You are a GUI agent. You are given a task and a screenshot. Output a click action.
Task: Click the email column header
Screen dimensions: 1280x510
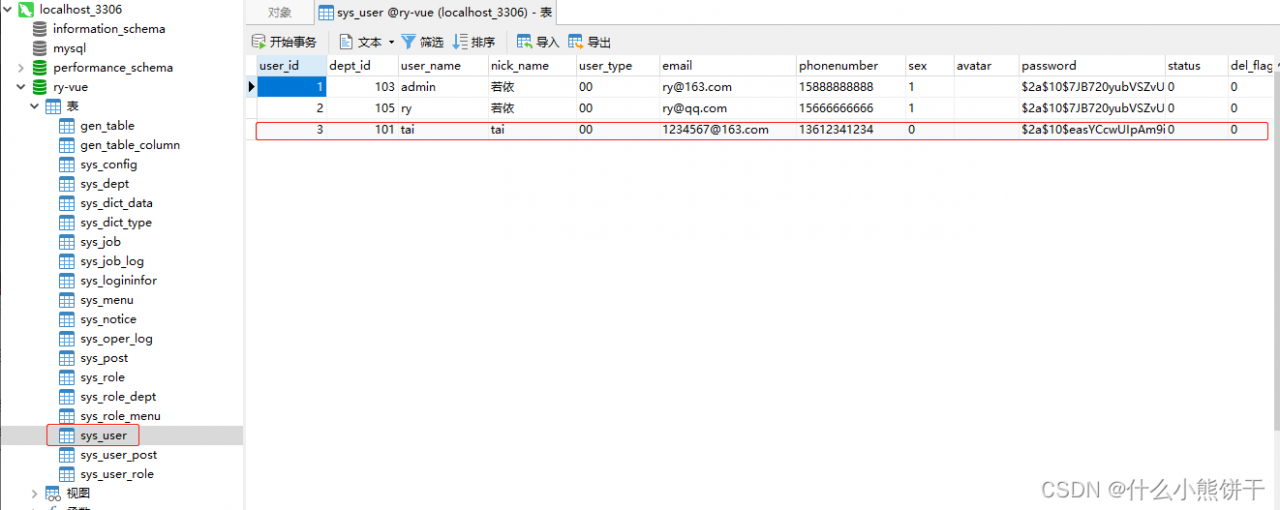point(727,66)
